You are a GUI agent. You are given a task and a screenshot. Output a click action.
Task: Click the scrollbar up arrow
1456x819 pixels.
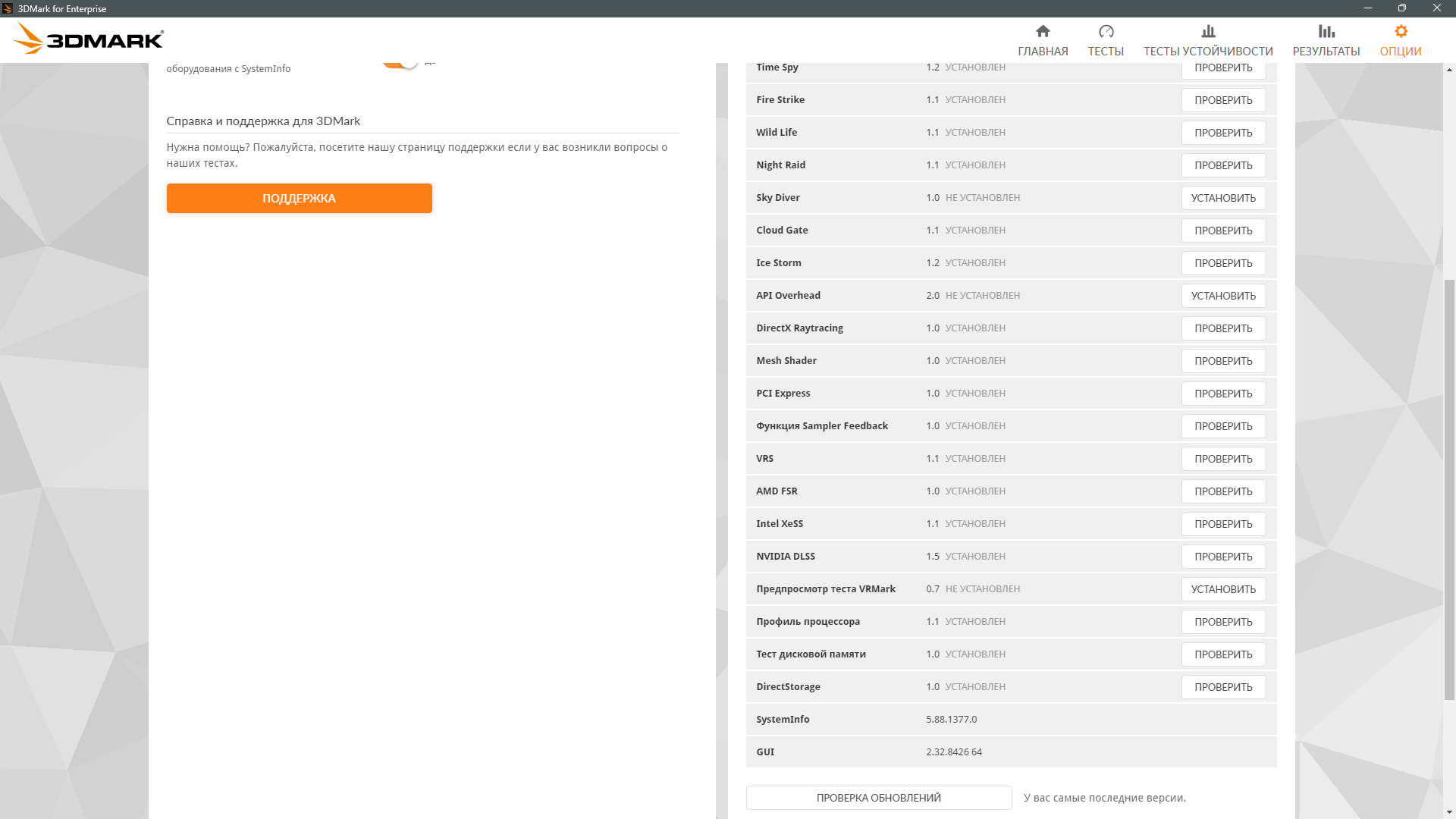1449,70
